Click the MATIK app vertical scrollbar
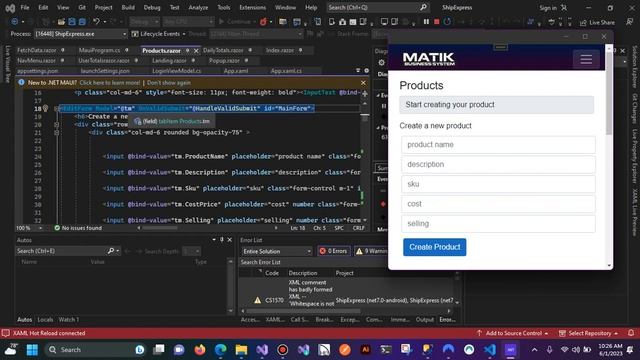The height and width of the screenshot is (360, 640). pos(609,92)
